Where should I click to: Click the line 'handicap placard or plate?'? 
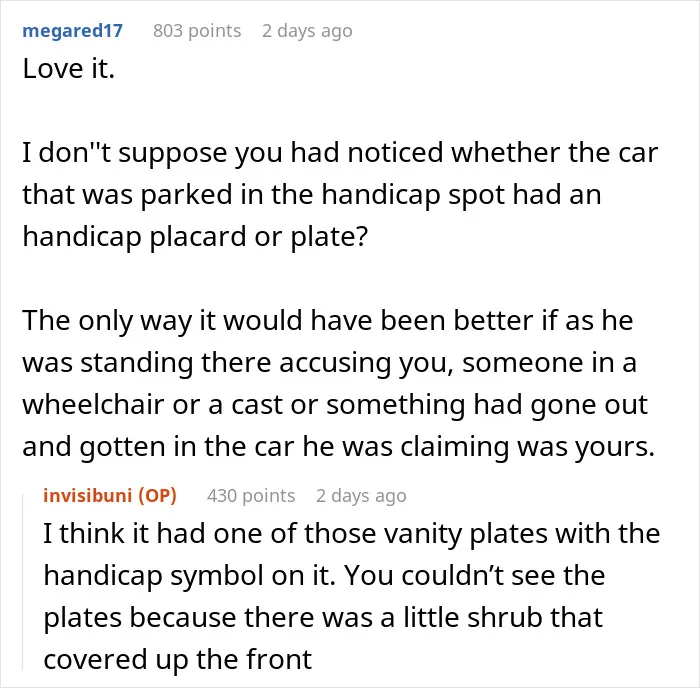pos(195,237)
